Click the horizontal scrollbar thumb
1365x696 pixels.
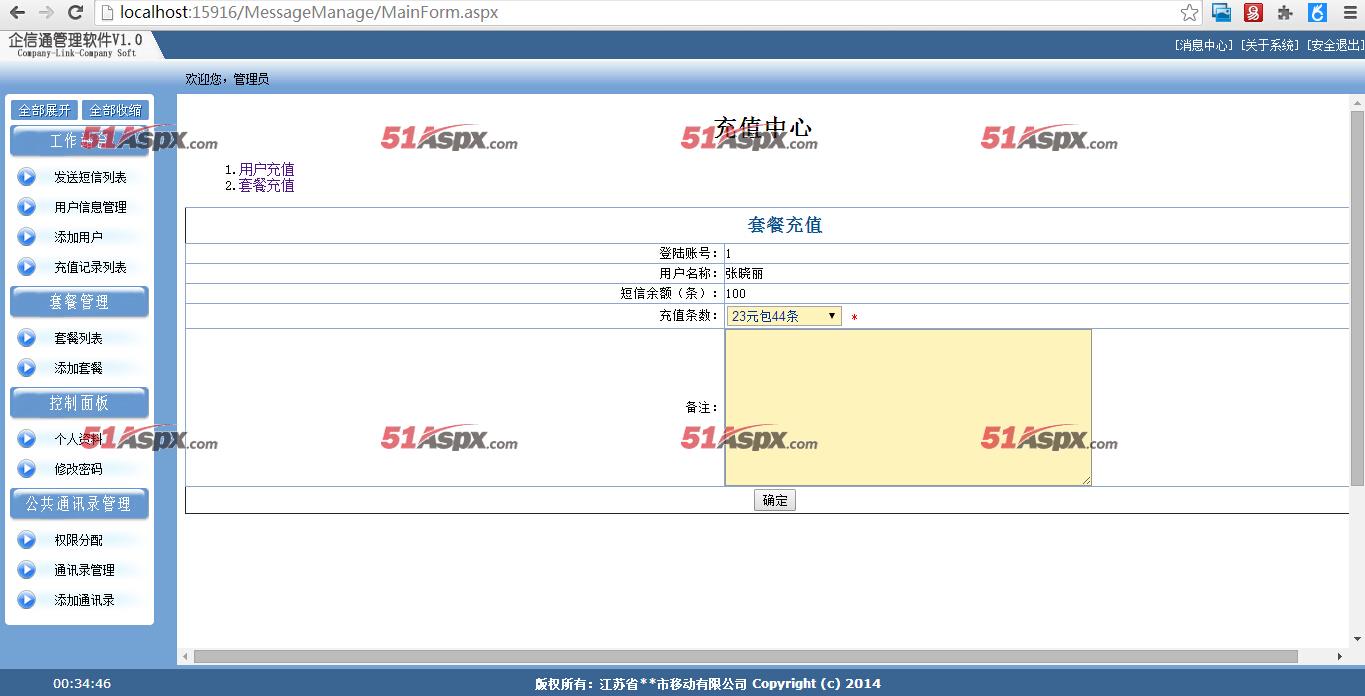click(745, 657)
